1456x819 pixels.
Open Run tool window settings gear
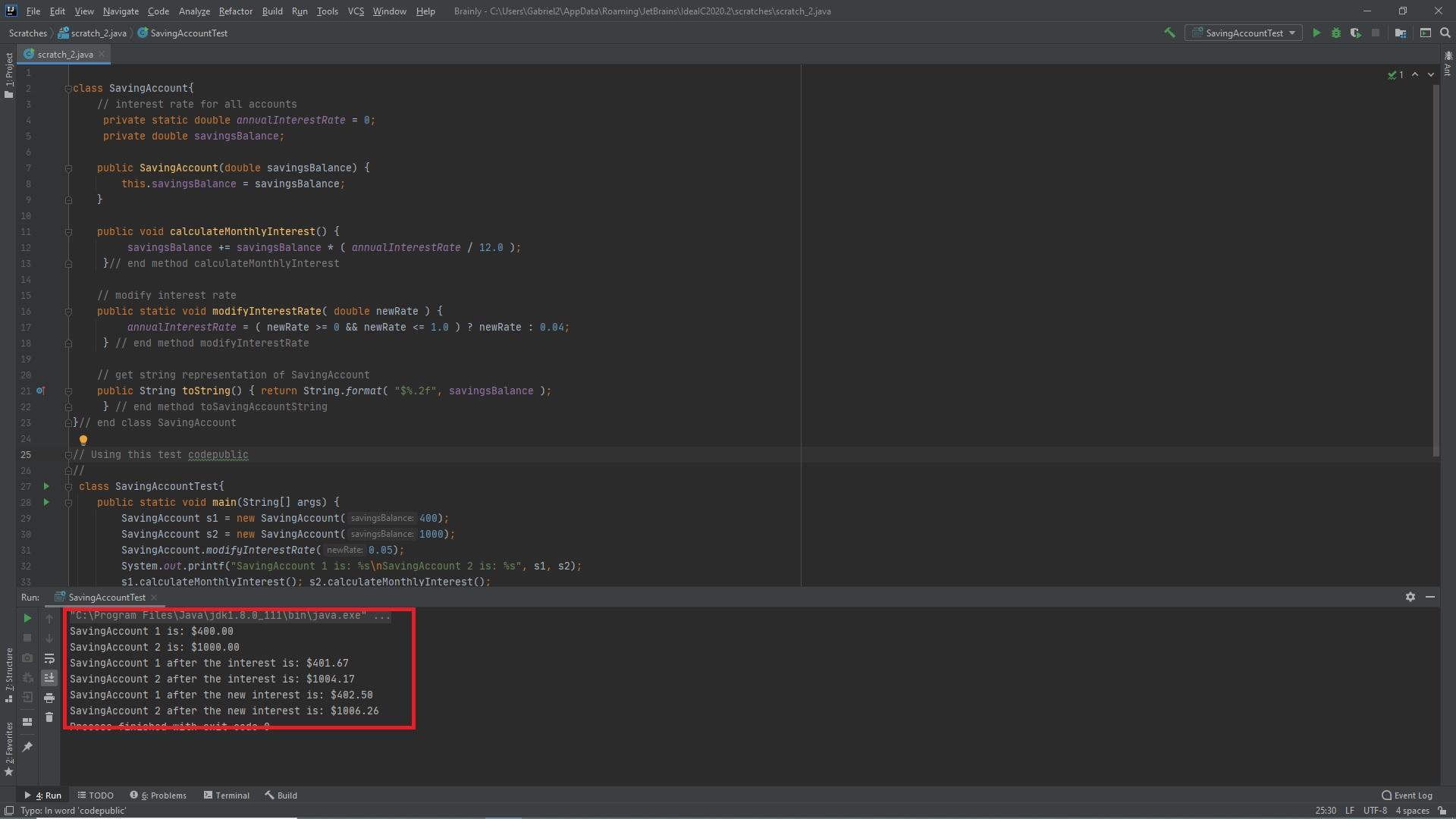pyautogui.click(x=1410, y=597)
